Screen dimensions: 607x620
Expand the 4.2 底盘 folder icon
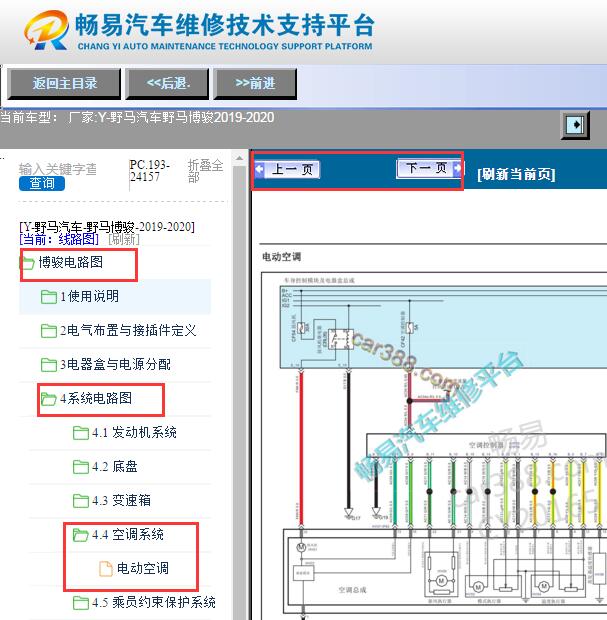click(81, 467)
